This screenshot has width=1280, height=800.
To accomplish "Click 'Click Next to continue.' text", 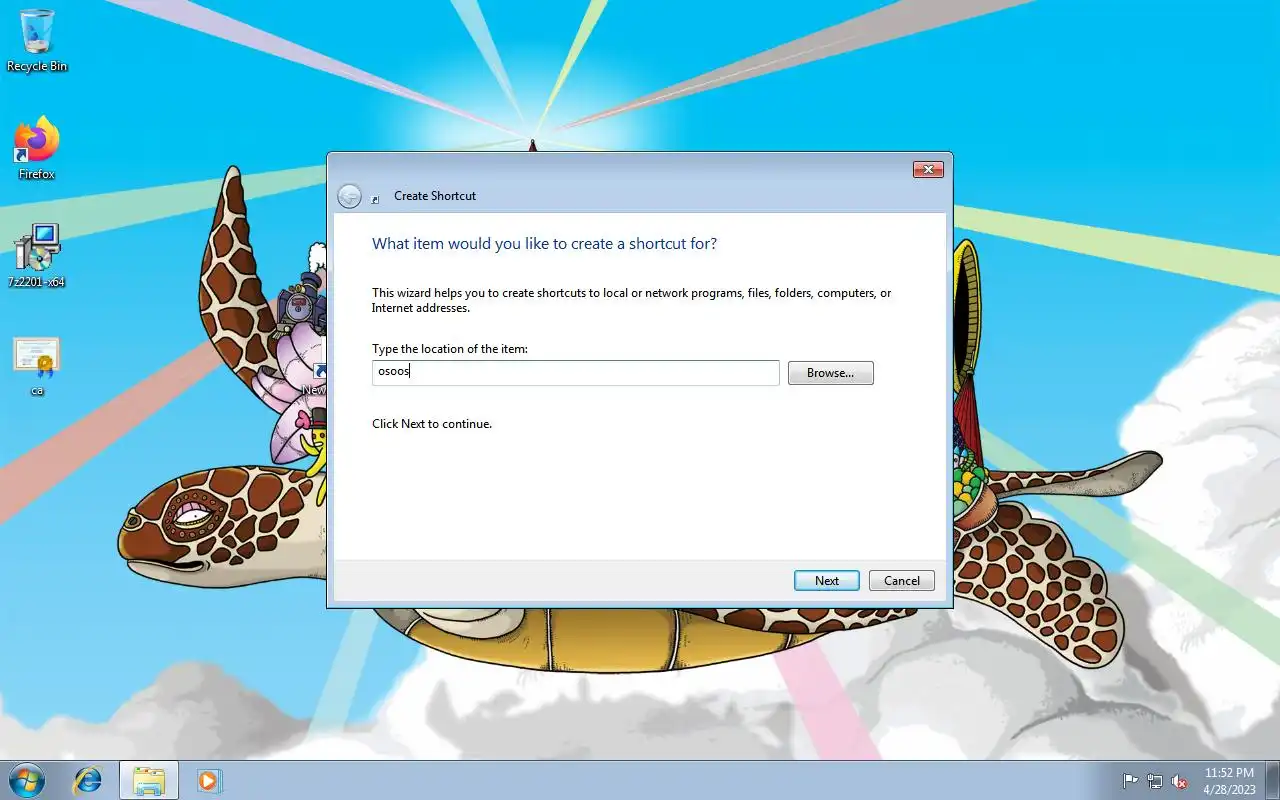I will tap(432, 424).
